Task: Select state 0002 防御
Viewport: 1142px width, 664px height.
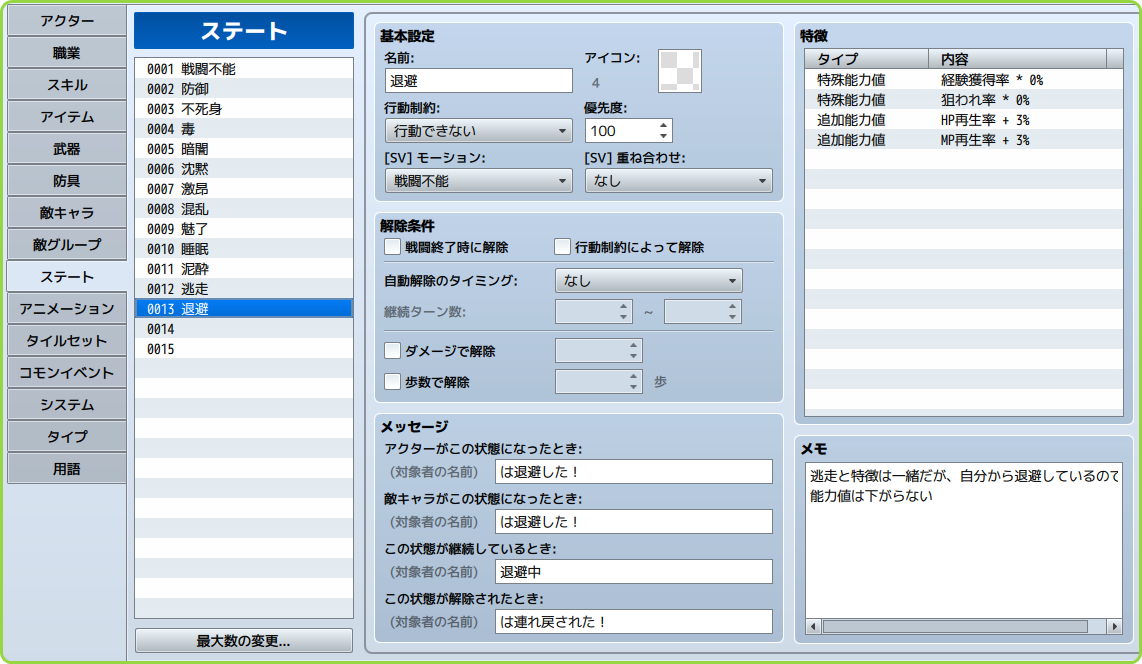Action: click(x=244, y=89)
